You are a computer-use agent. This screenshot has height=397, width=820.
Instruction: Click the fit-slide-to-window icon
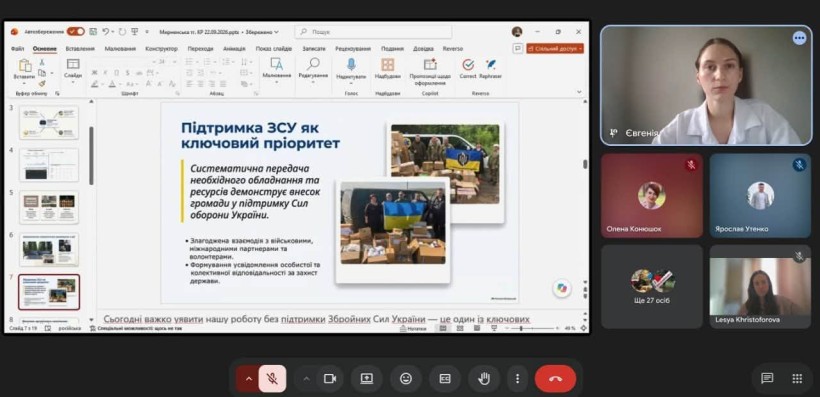pyautogui.click(x=583, y=328)
